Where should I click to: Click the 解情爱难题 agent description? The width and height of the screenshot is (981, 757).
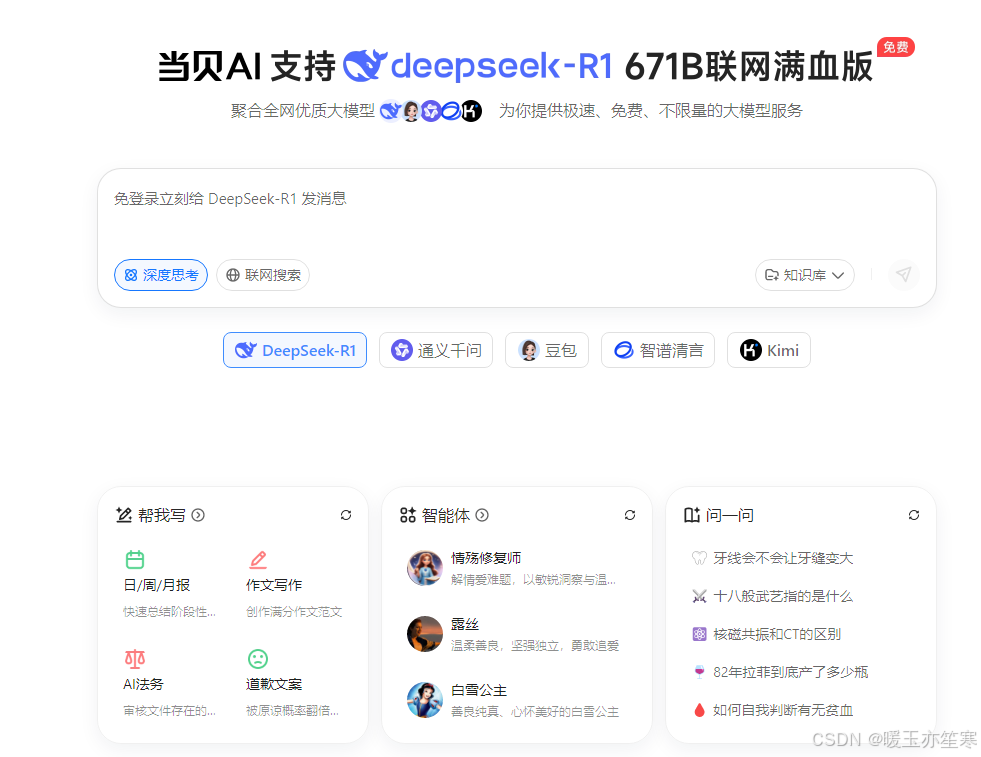[533, 580]
